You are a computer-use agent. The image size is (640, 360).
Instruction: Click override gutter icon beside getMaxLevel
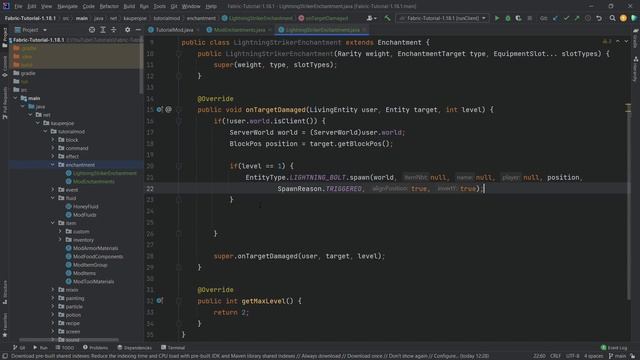tap(159, 301)
